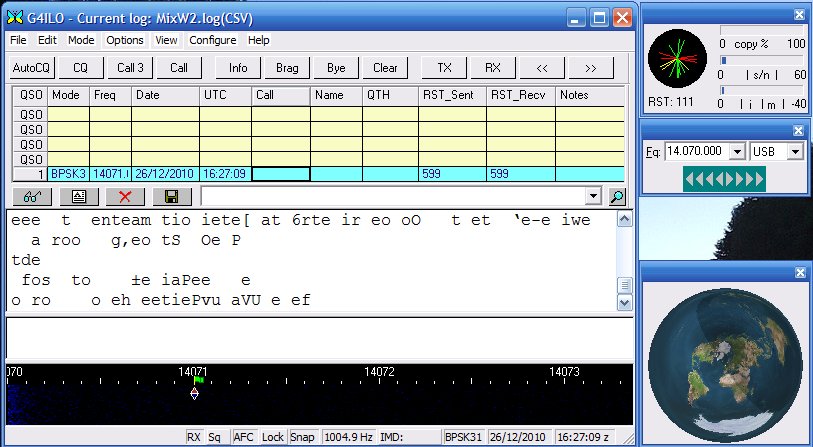813x447 pixels.
Task: Click the green frequency tuning arrows
Action: (724, 178)
